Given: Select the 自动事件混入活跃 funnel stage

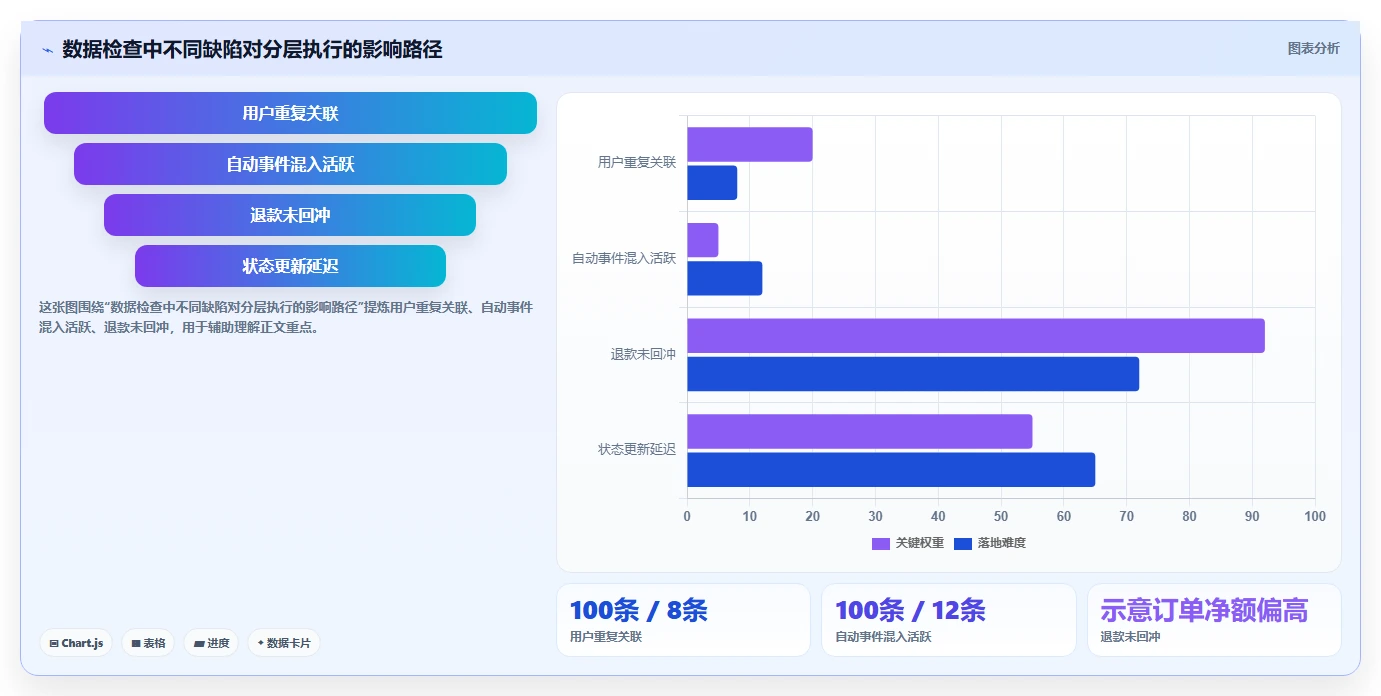Looking at the screenshot, I should coord(290,164).
